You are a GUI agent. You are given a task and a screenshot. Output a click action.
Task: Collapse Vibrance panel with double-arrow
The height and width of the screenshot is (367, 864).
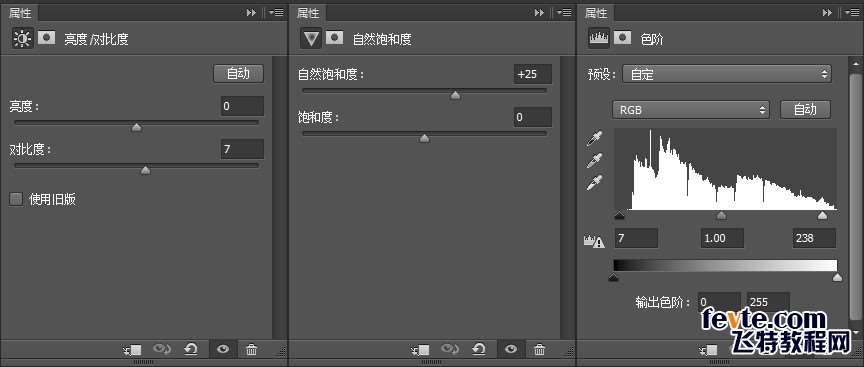tap(539, 12)
